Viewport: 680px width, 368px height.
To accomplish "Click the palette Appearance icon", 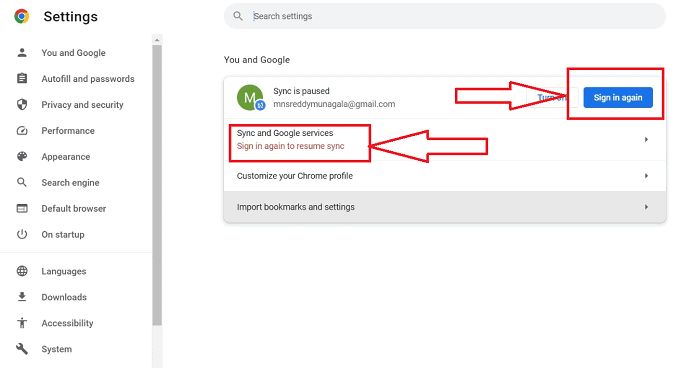I will tap(22, 156).
